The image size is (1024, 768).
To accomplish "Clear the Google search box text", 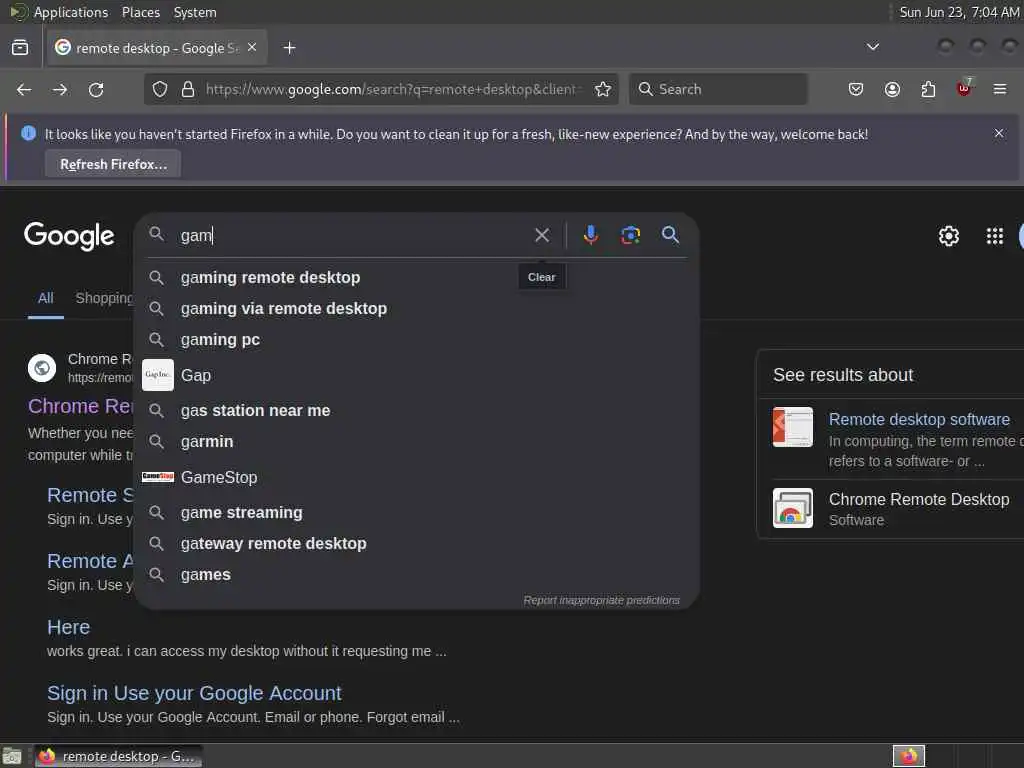I will 542,235.
